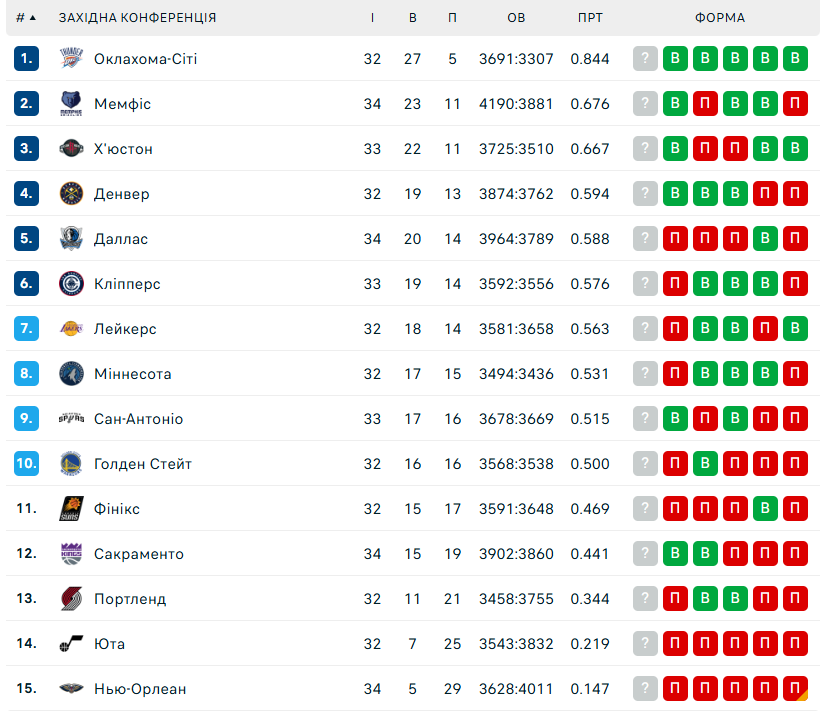Click the Oklahoma City Thunder logo
833x715 pixels.
click(71, 58)
